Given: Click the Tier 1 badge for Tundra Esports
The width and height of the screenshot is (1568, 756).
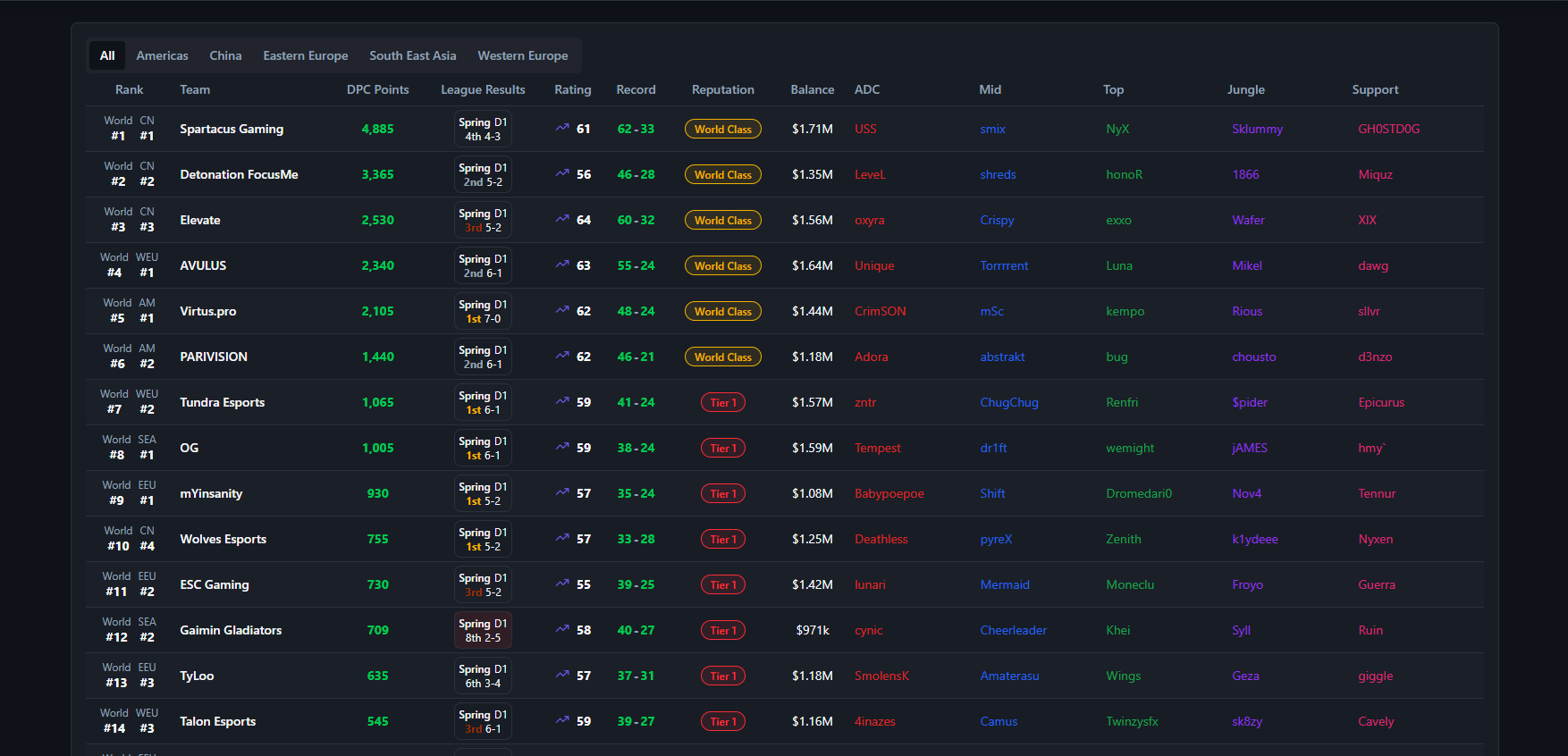Looking at the screenshot, I should 722,402.
